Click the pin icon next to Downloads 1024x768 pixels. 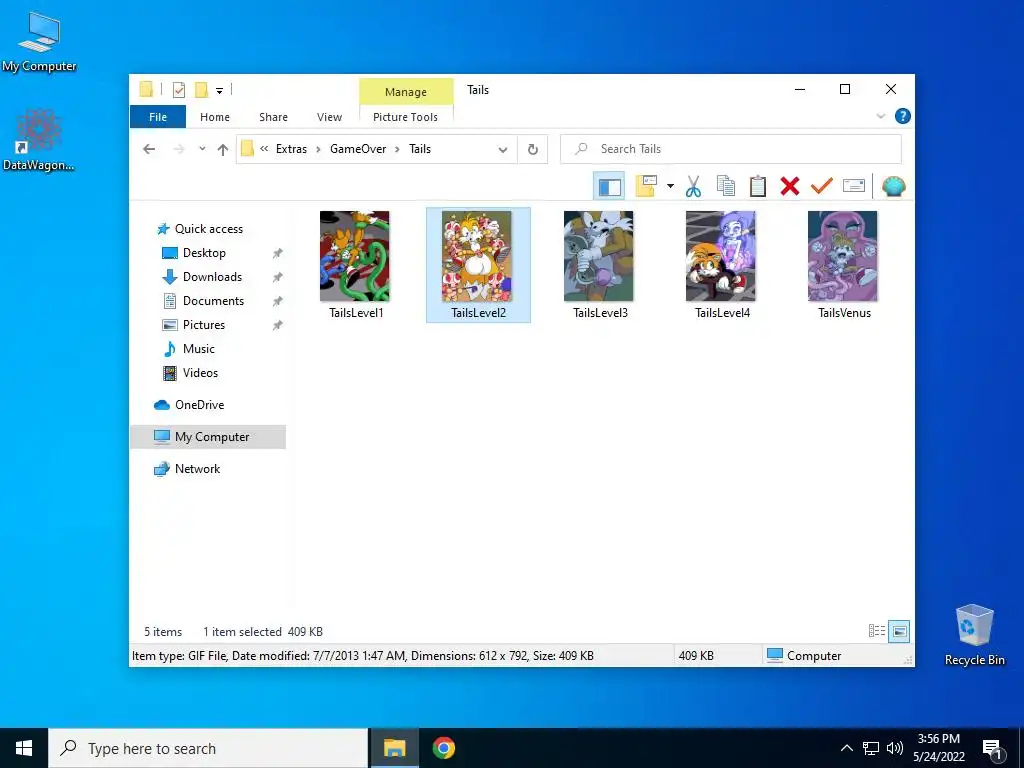pos(278,277)
